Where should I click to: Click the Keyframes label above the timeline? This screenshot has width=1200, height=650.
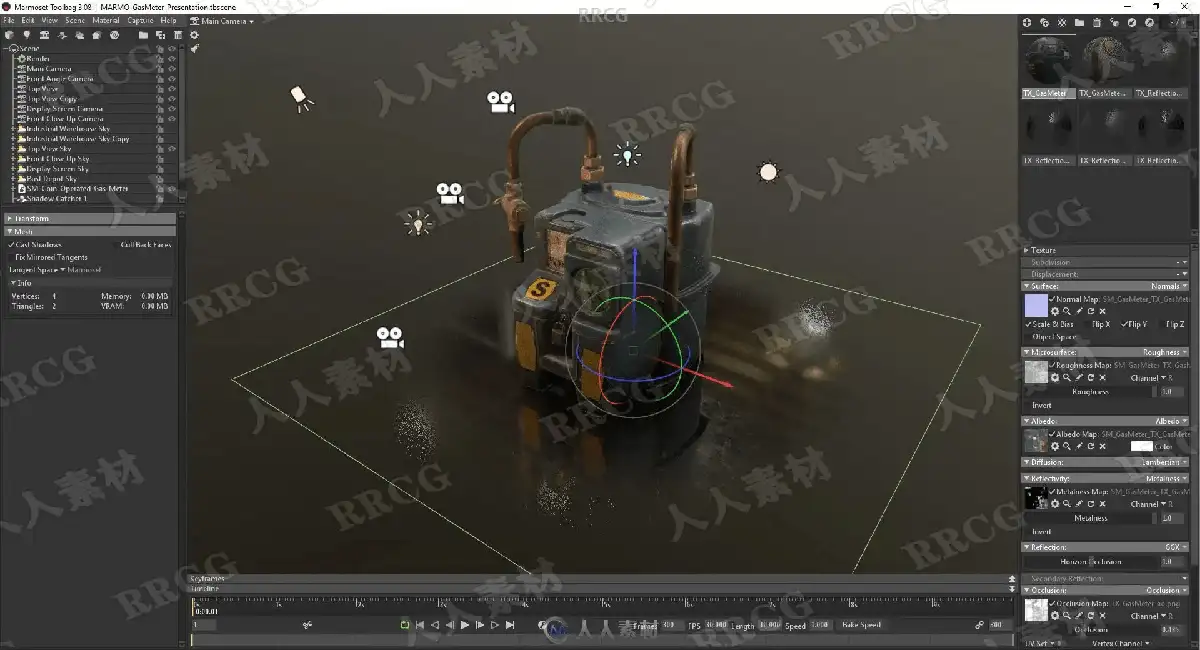point(208,579)
